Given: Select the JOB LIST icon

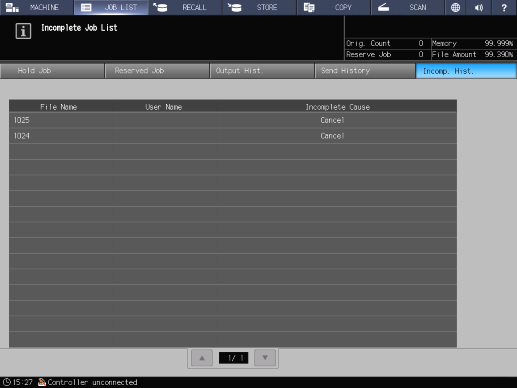Looking at the screenshot, I should click(86, 7).
